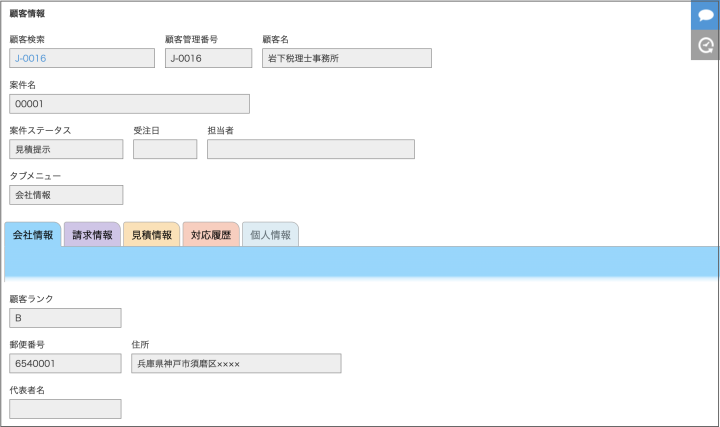
Task: Open the 顧客ランク field showing B
Action: (65, 318)
